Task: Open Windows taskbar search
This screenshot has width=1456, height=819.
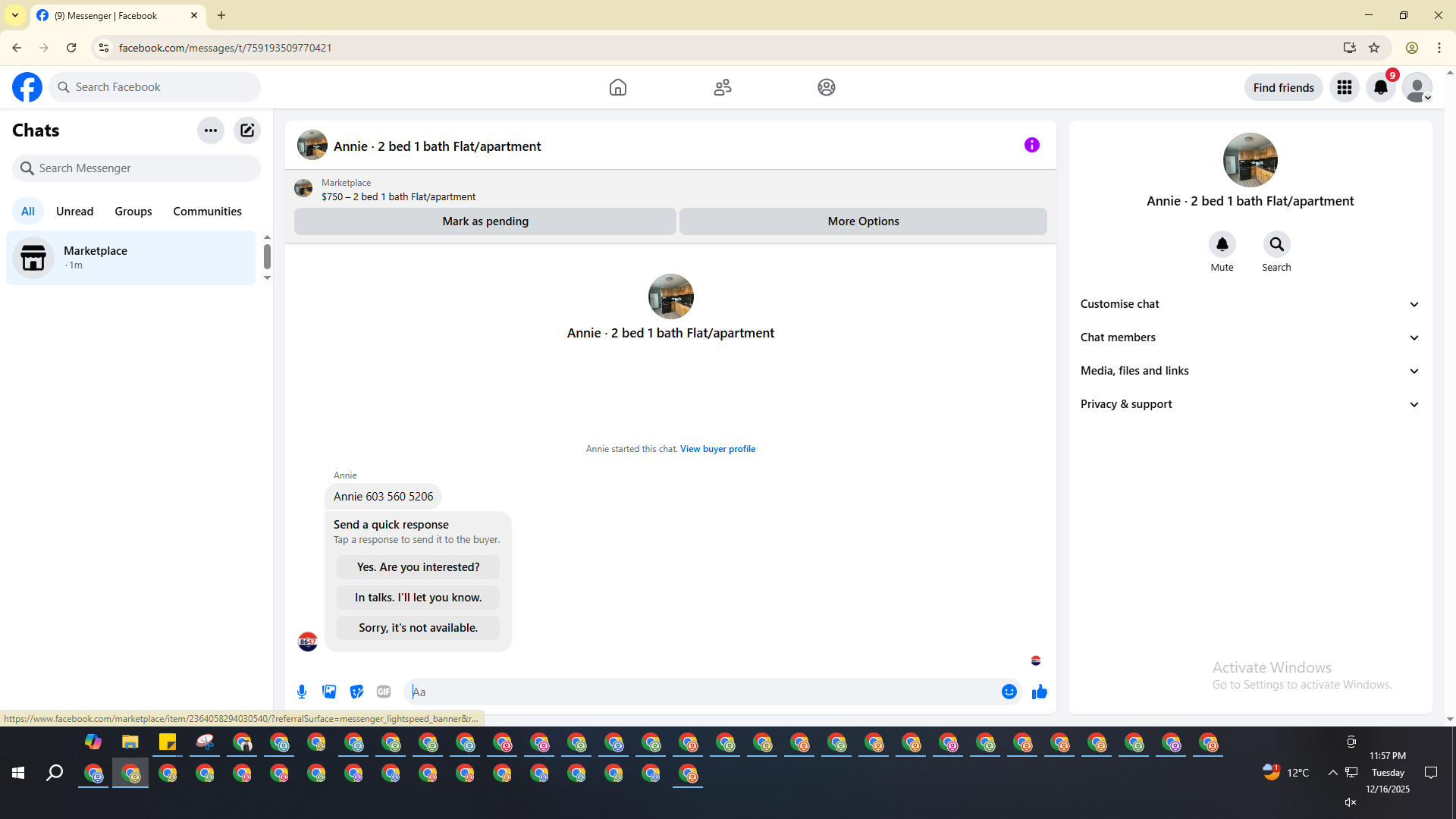Action: [x=55, y=773]
